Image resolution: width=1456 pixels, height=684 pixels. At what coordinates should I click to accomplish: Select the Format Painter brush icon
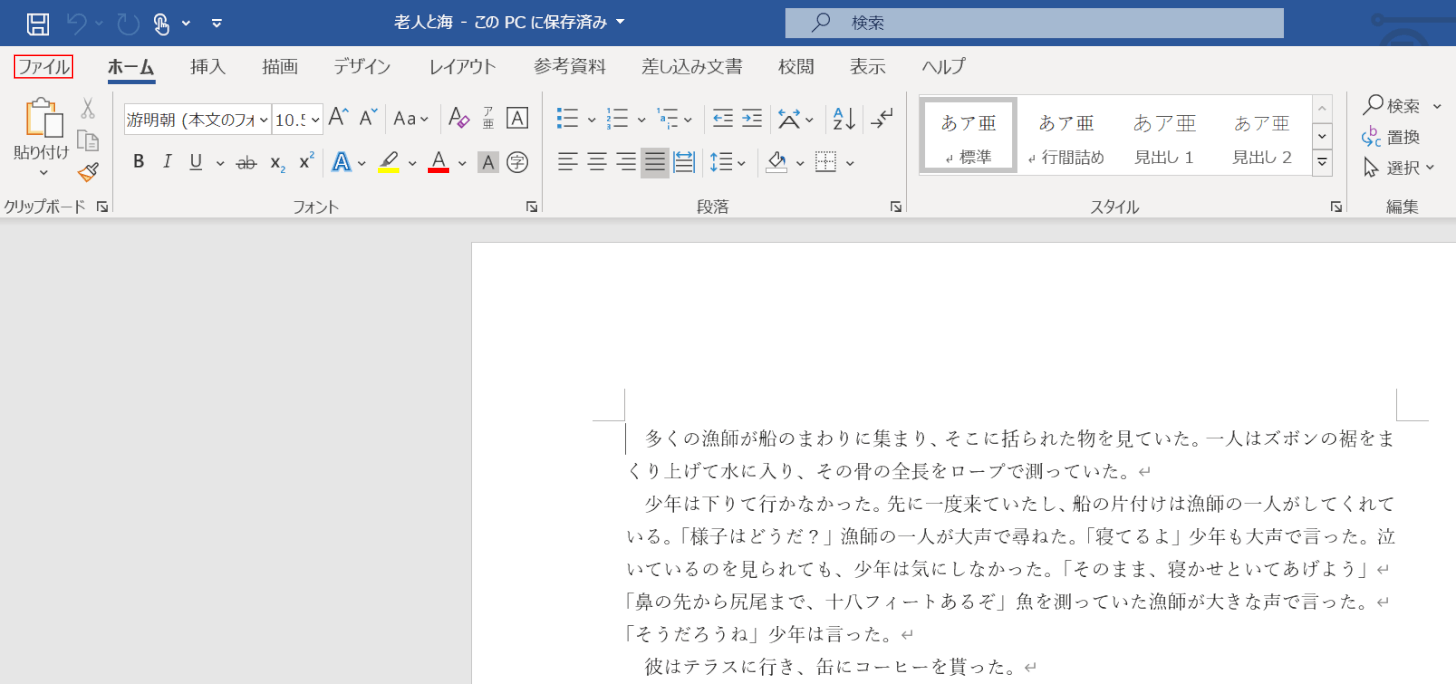click(88, 172)
